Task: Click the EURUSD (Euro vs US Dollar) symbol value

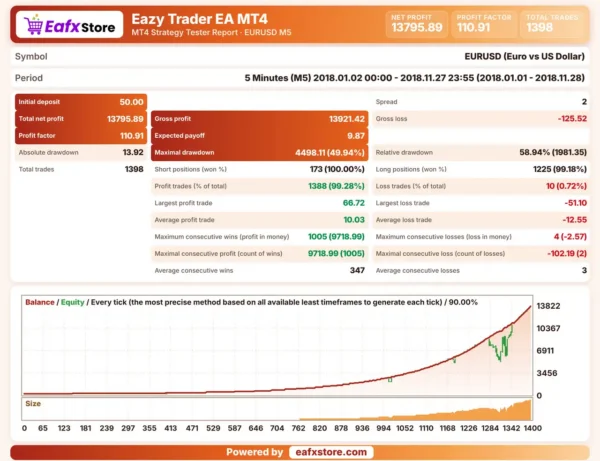Action: (525, 56)
